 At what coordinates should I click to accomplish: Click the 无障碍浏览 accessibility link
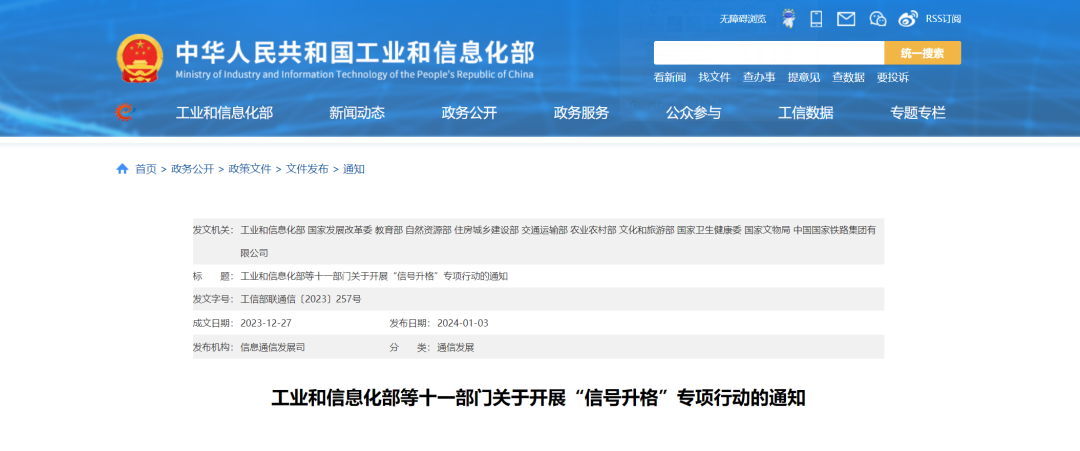pyautogui.click(x=742, y=19)
